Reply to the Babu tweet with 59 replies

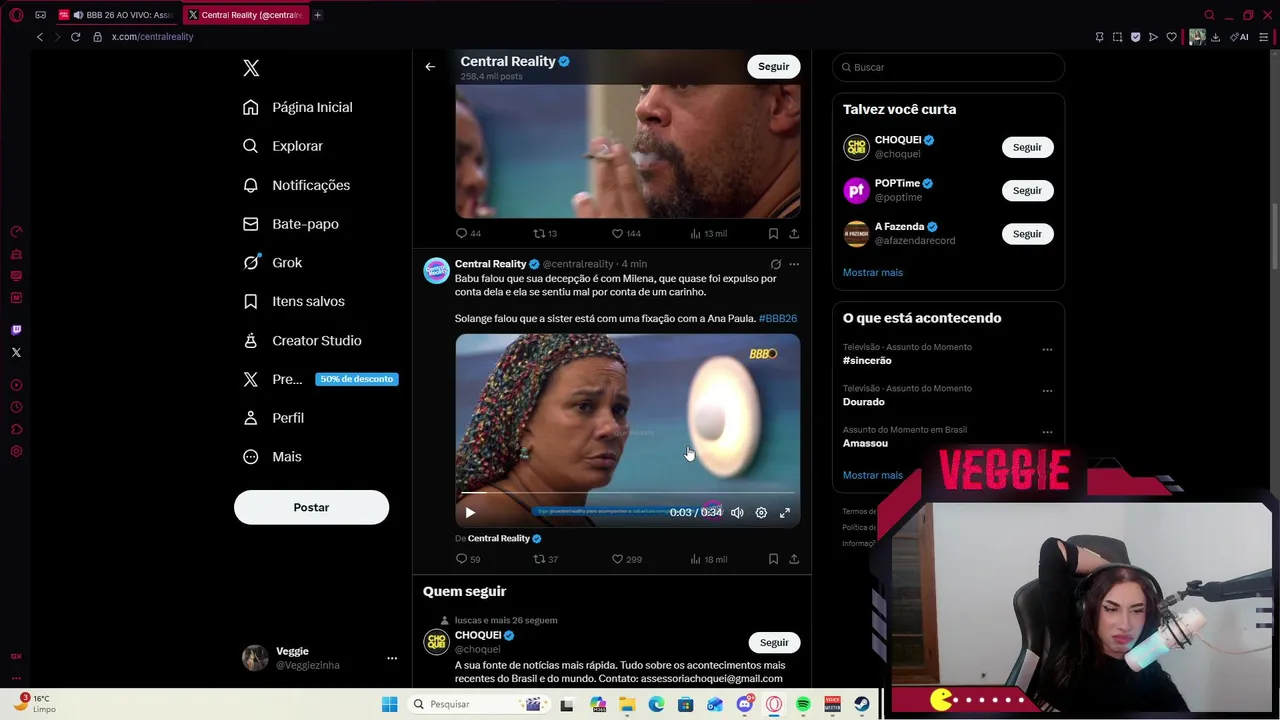pos(468,559)
